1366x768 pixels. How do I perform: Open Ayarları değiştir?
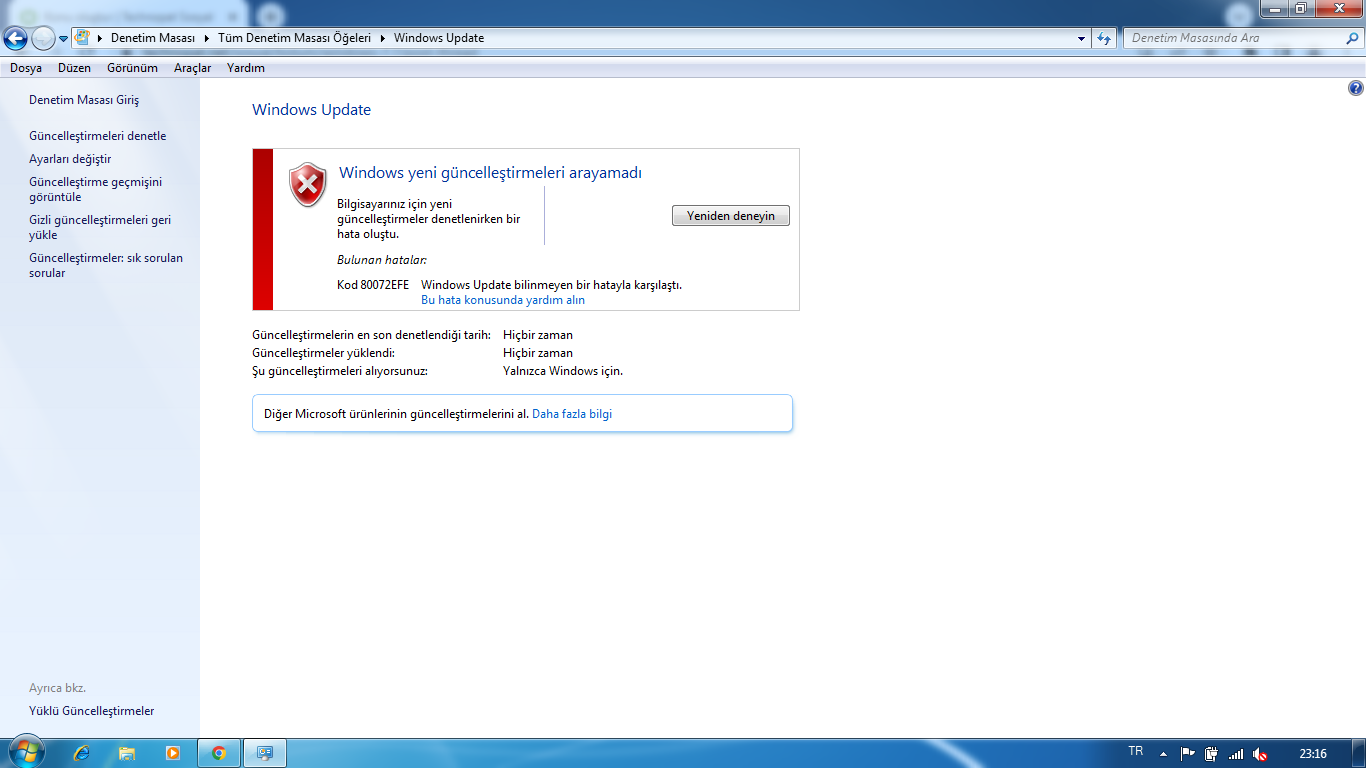70,159
